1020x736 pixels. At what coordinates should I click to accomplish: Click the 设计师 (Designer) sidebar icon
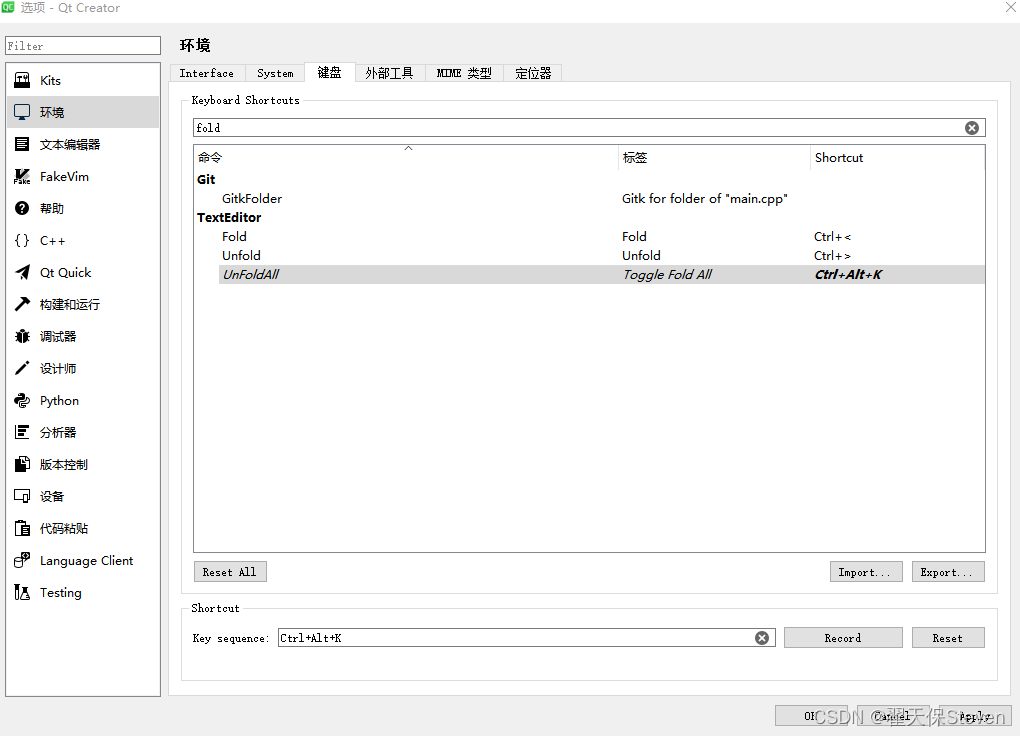click(x=22, y=368)
